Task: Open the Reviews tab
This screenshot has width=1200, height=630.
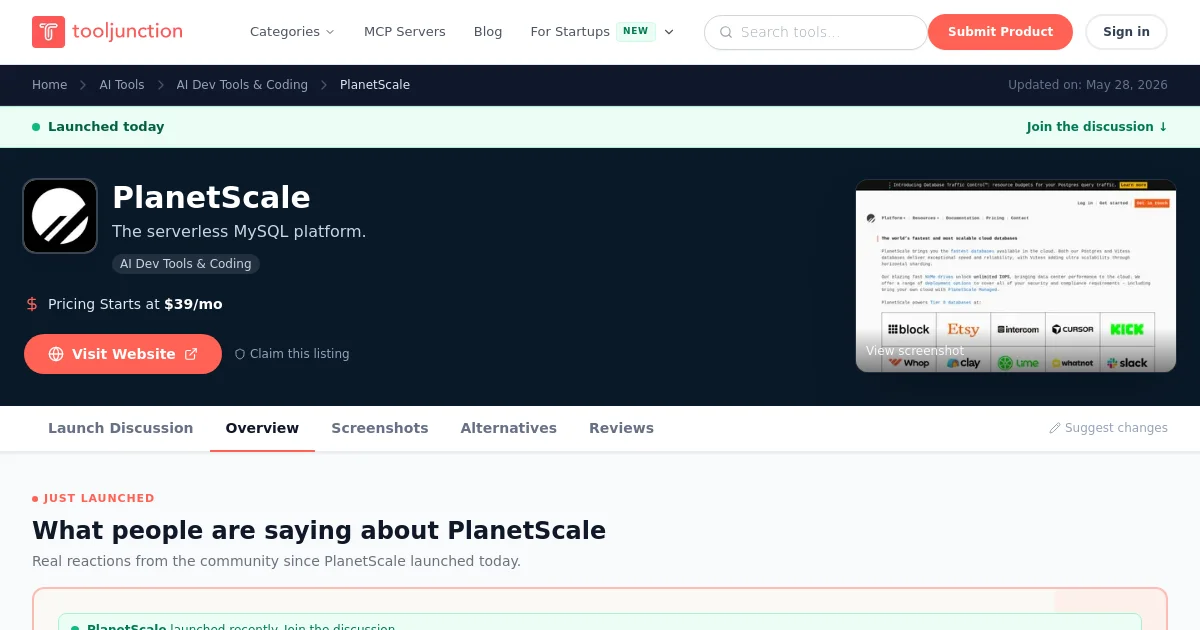Action: pyautogui.click(x=621, y=428)
